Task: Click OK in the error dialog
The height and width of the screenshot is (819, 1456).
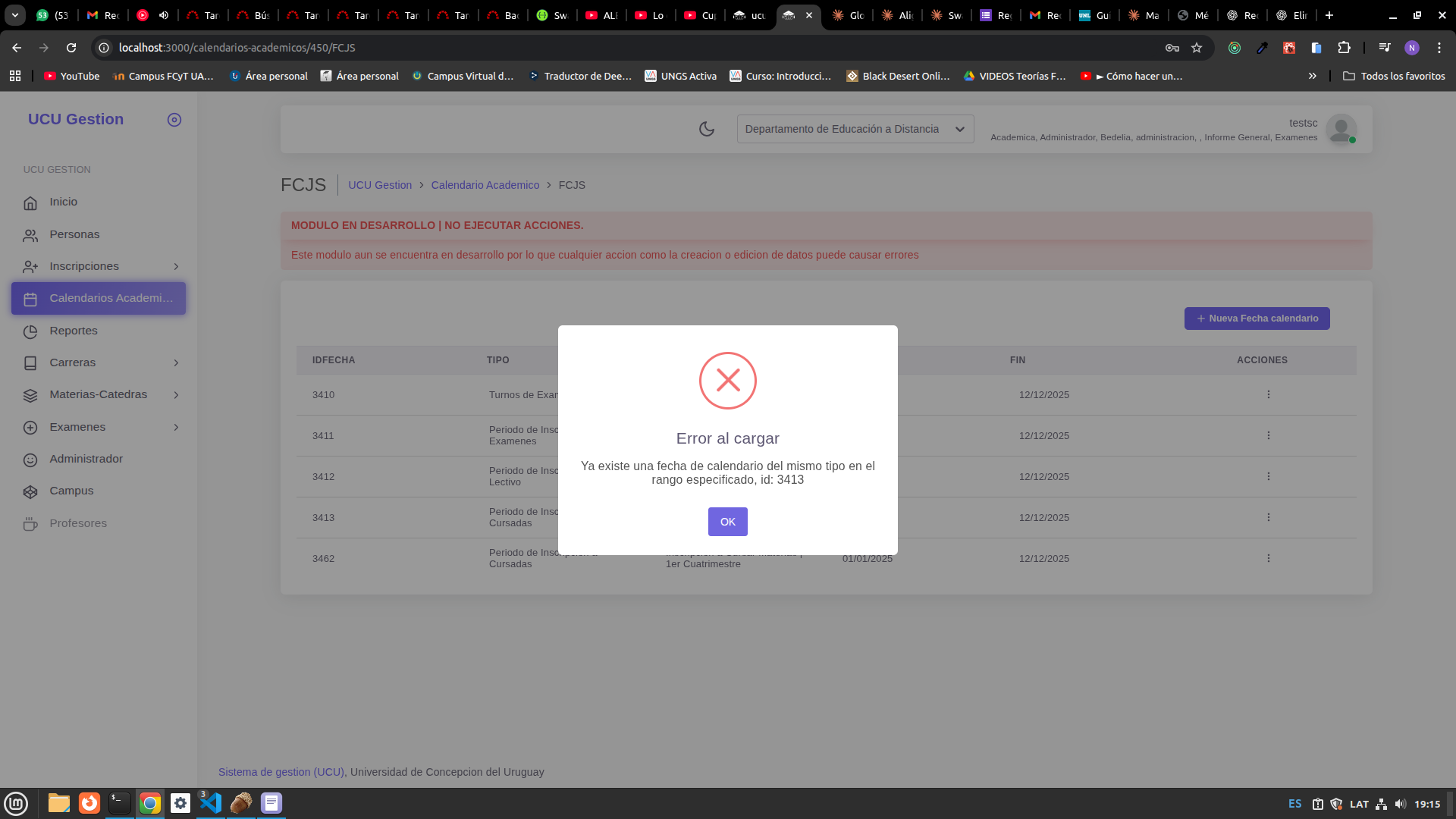Action: [x=727, y=522]
